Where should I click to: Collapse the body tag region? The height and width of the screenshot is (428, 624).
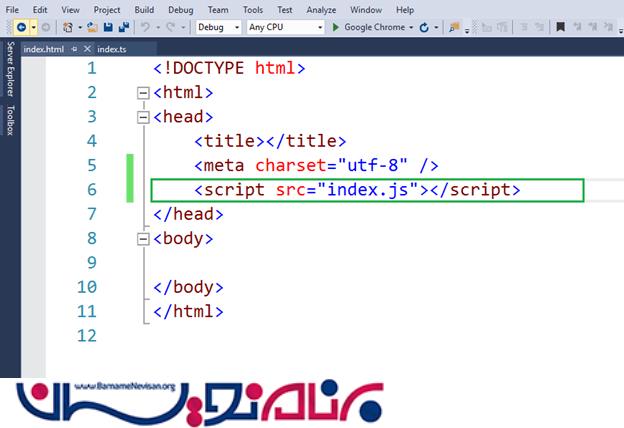pyautogui.click(x=143, y=239)
